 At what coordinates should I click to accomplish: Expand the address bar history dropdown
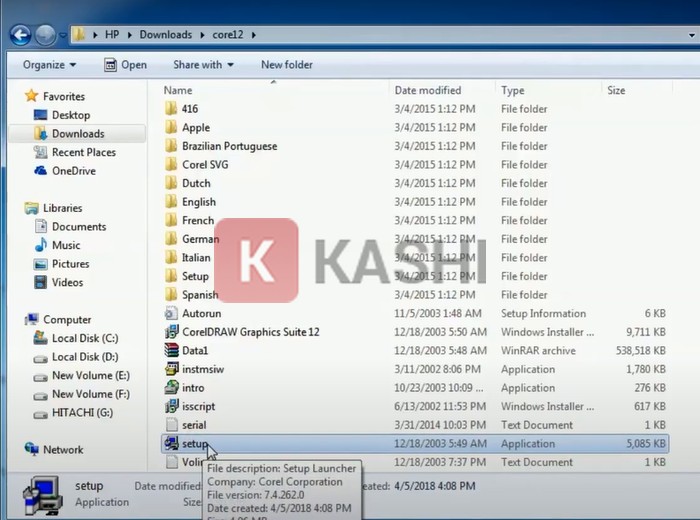(x=691, y=35)
